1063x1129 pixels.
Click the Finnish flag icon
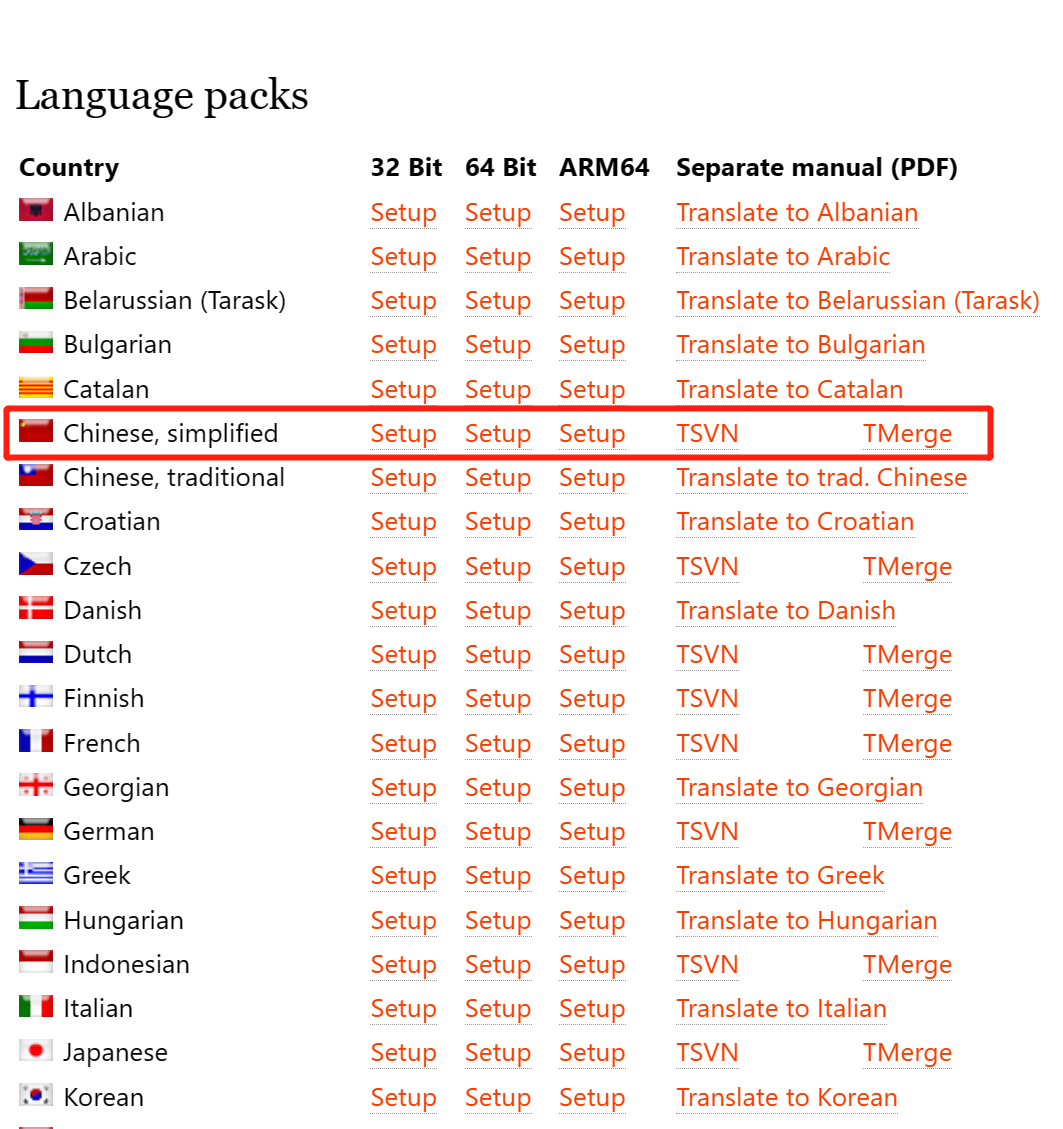36,697
